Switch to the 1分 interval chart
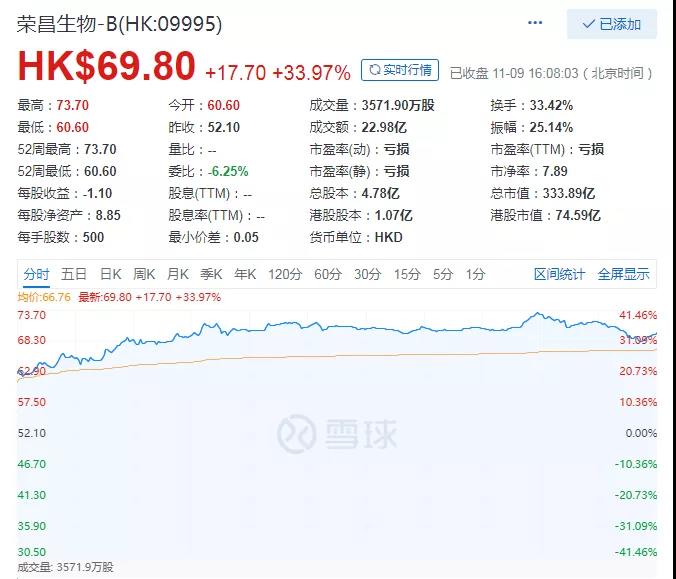Image resolution: width=676 pixels, height=579 pixels. click(475, 274)
